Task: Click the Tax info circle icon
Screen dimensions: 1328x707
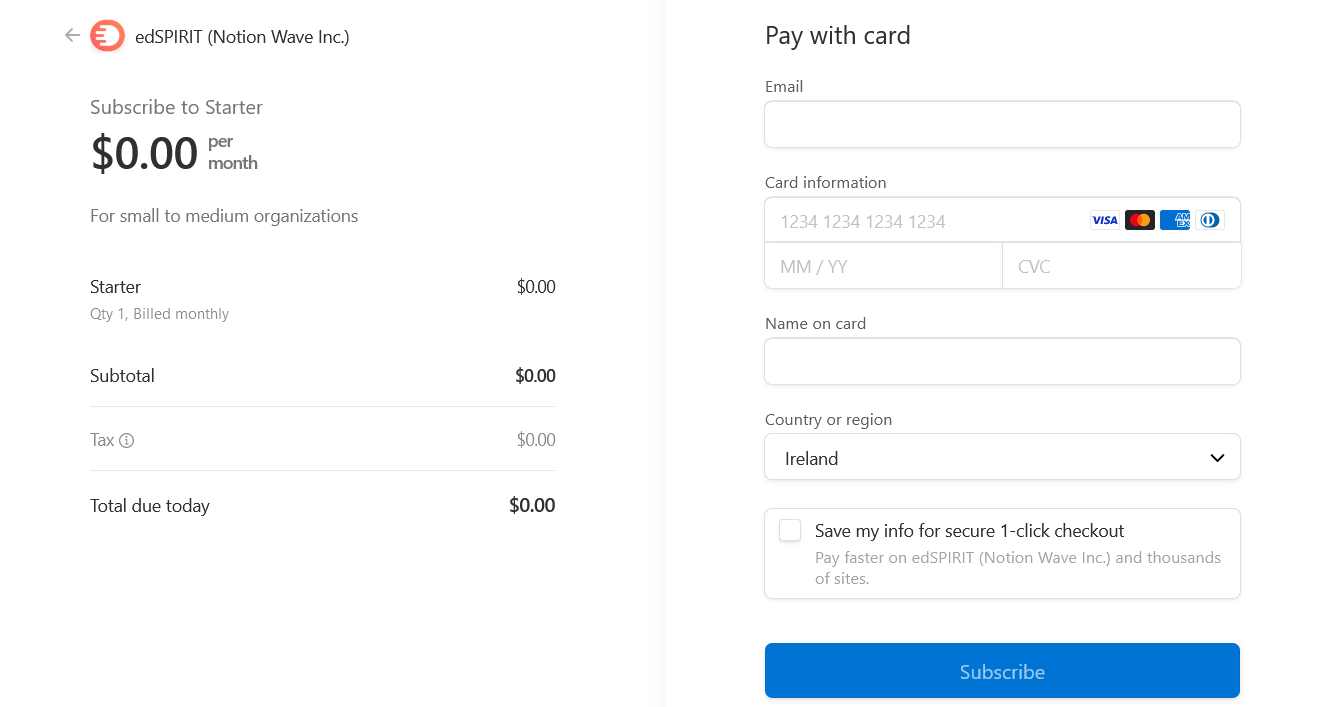Action: pyautogui.click(x=127, y=440)
